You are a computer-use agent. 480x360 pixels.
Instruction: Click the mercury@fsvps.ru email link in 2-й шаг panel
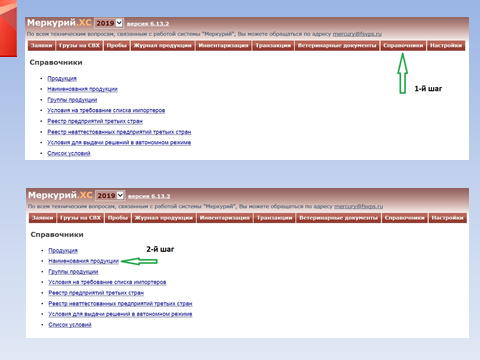click(x=359, y=206)
